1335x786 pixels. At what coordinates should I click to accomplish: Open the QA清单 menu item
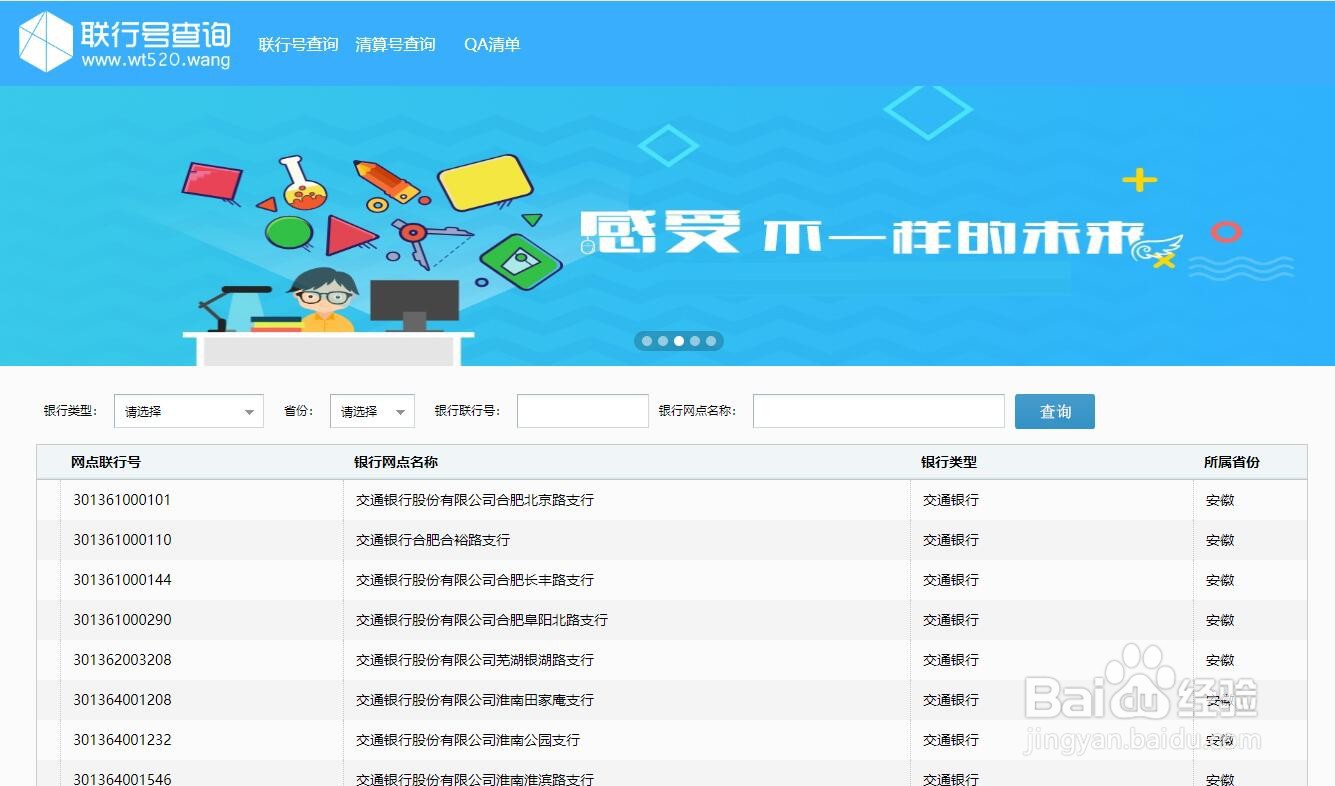(491, 45)
